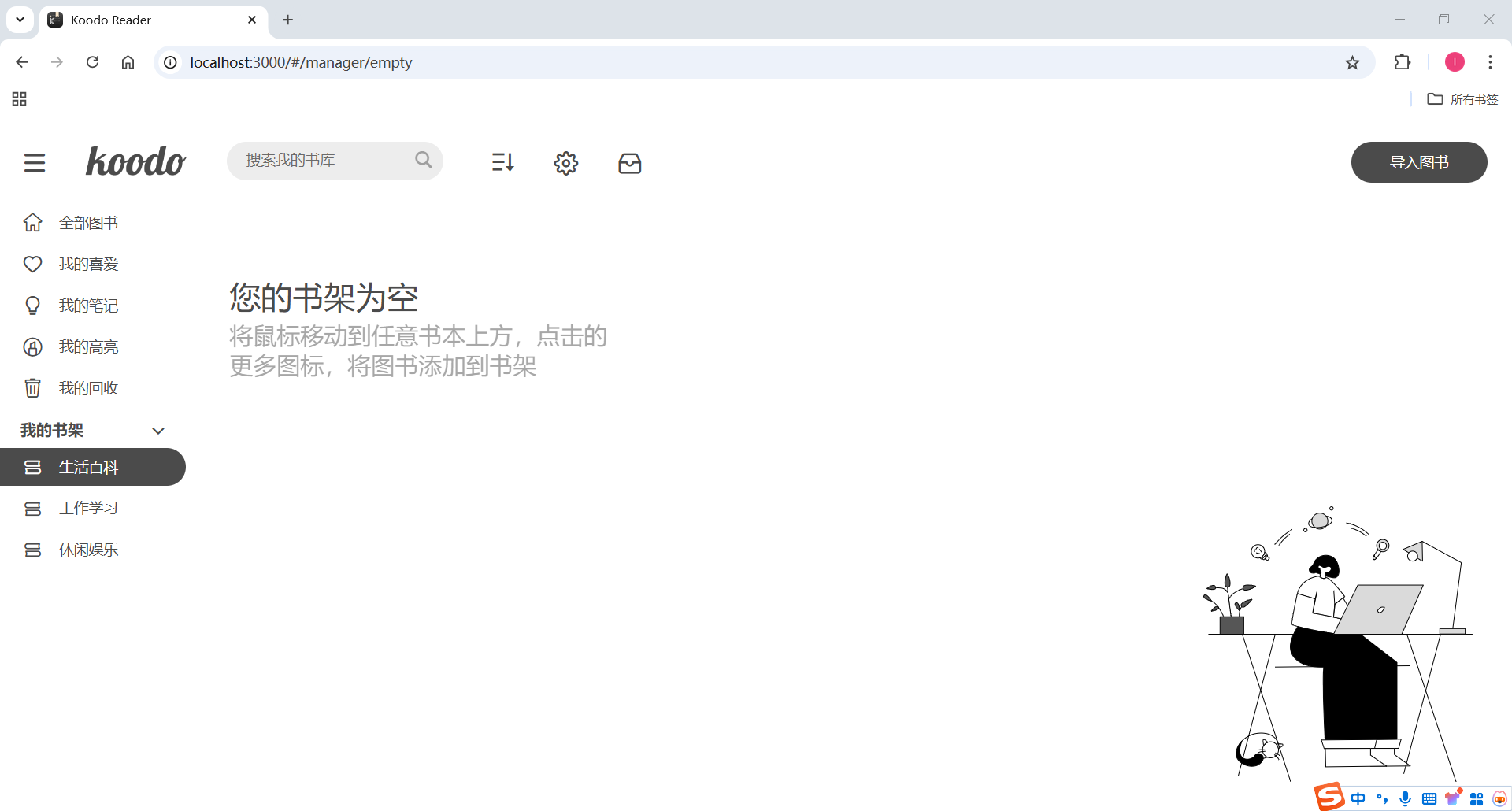This screenshot has width=1512, height=811.
Task: Open Sogou toolbox grid icon
Action: 1477,799
